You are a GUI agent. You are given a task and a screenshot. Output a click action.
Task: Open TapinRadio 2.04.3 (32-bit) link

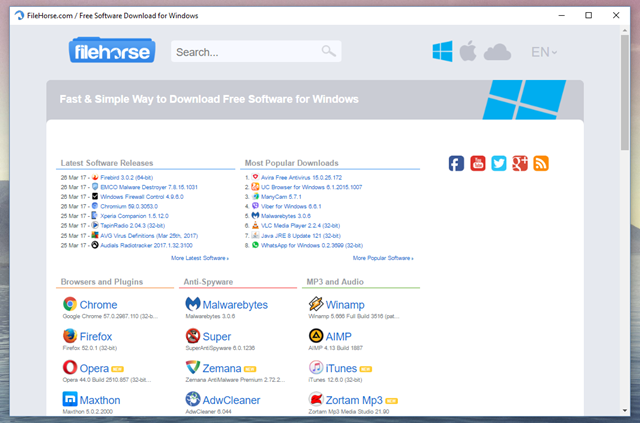point(133,225)
